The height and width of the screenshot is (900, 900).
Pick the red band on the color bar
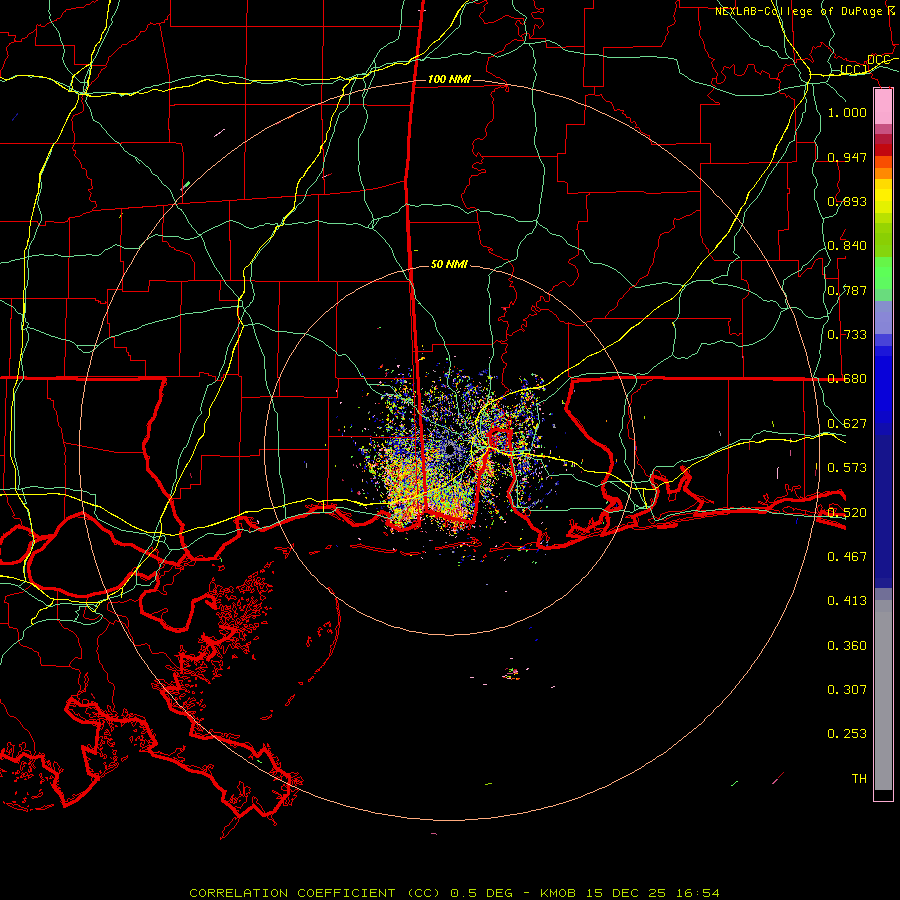point(883,150)
